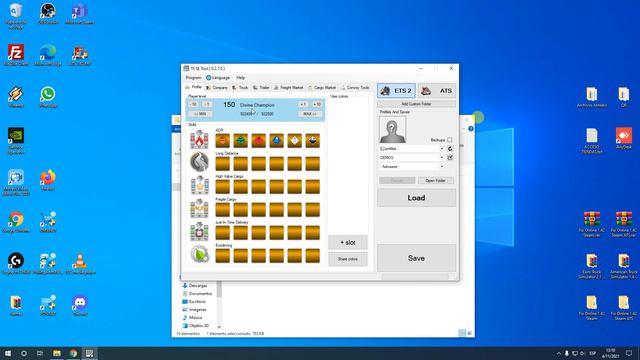Toggle last Ecodriving skill level box
640x360 pixels.
click(x=313, y=256)
